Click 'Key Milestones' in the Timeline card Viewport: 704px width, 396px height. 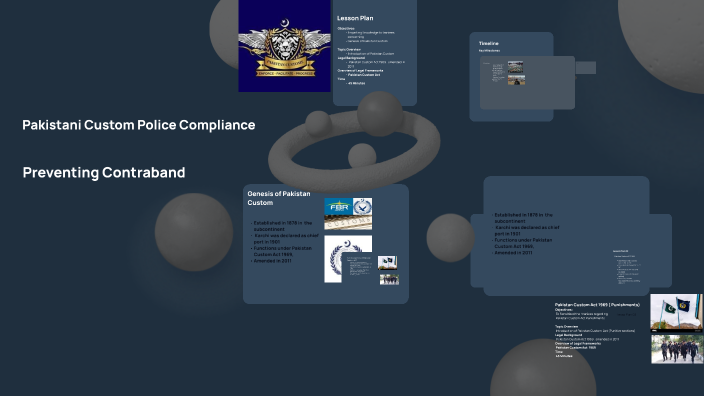pyautogui.click(x=489, y=51)
